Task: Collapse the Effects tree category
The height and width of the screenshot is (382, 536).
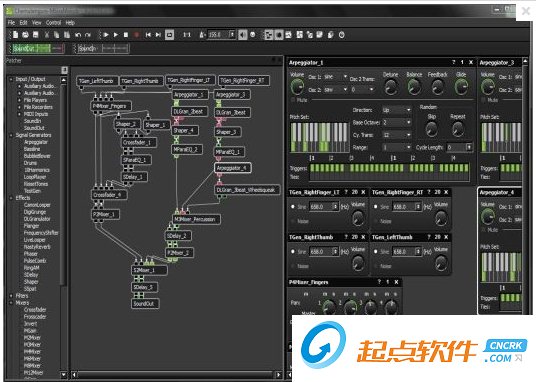Action: click(11, 198)
